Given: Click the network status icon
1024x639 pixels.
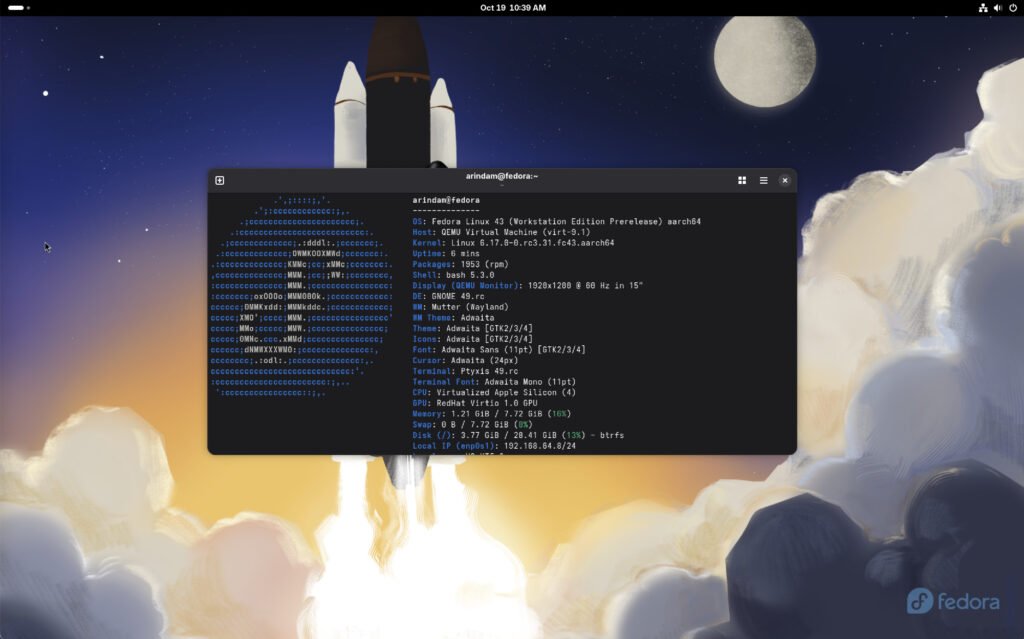Looking at the screenshot, I should click(983, 8).
